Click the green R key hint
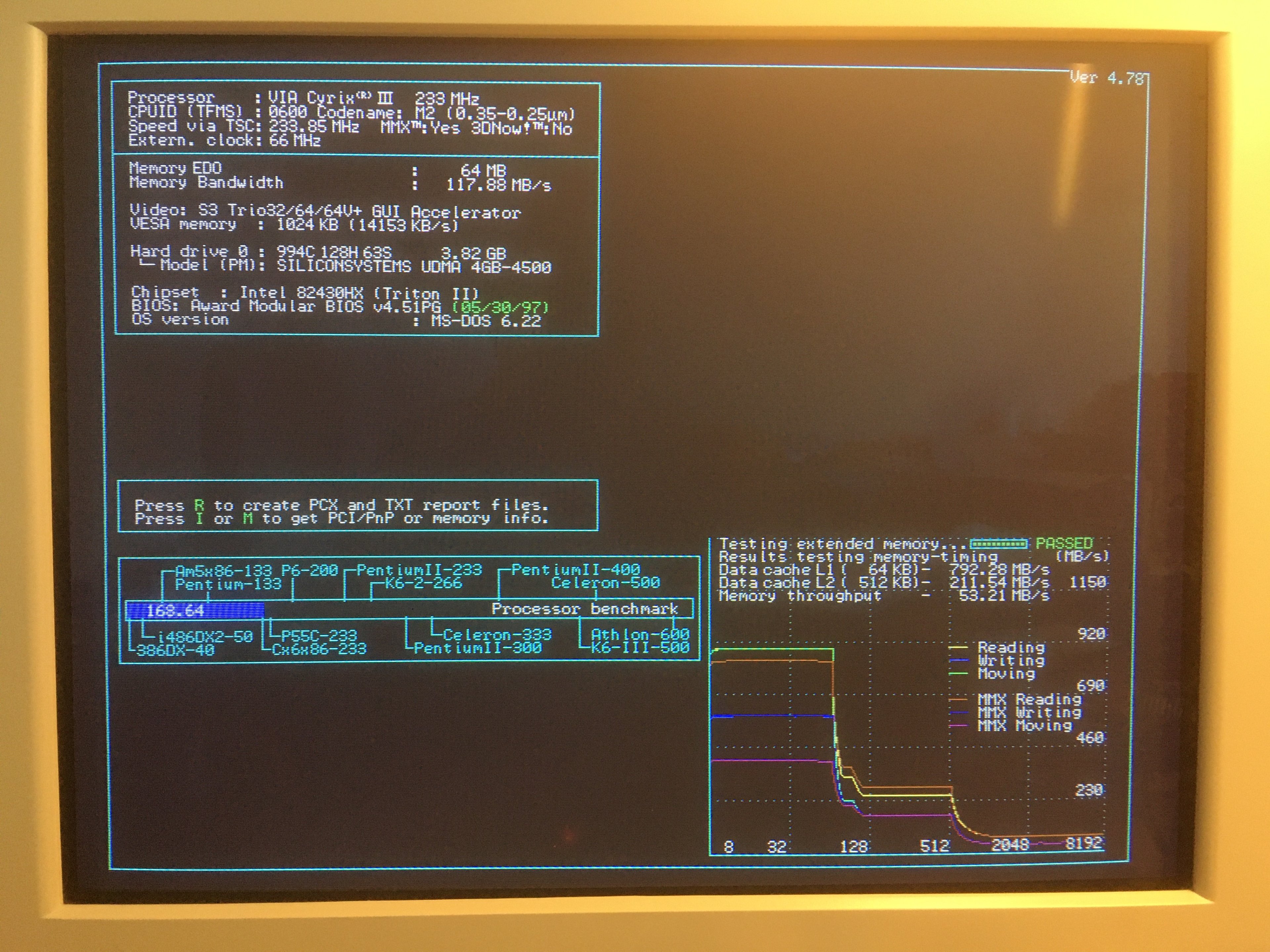The image size is (1270, 952). (199, 505)
